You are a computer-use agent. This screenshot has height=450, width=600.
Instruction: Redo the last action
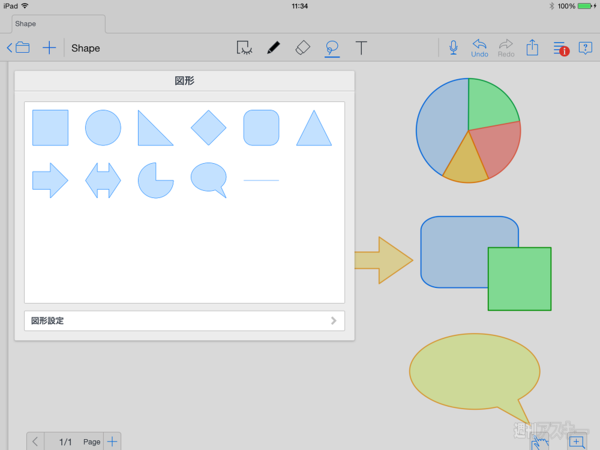click(506, 48)
